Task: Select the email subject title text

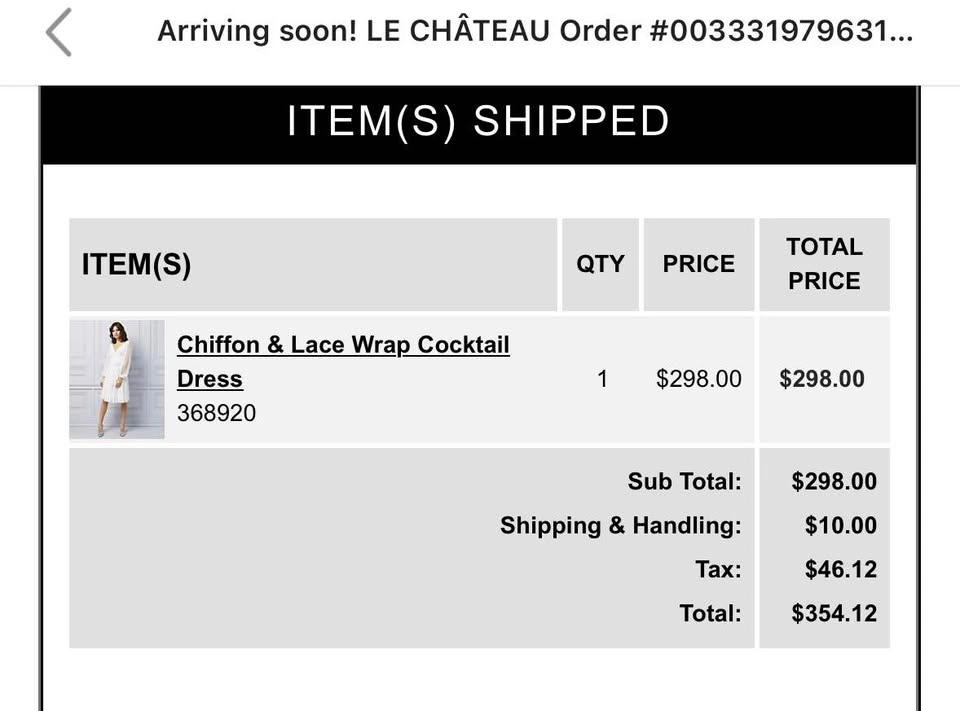Action: click(535, 31)
